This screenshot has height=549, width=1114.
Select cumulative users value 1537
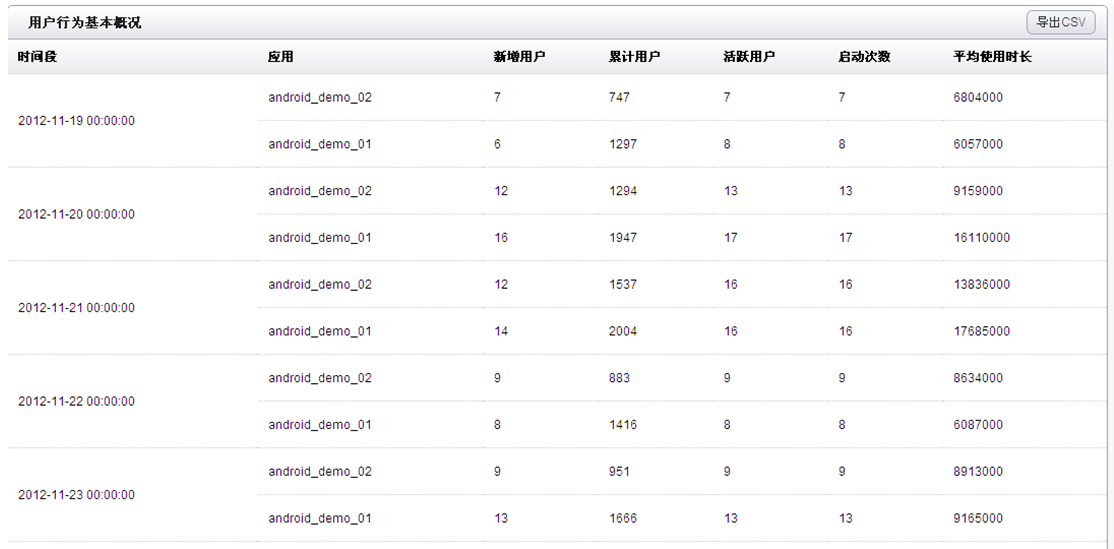pos(623,285)
